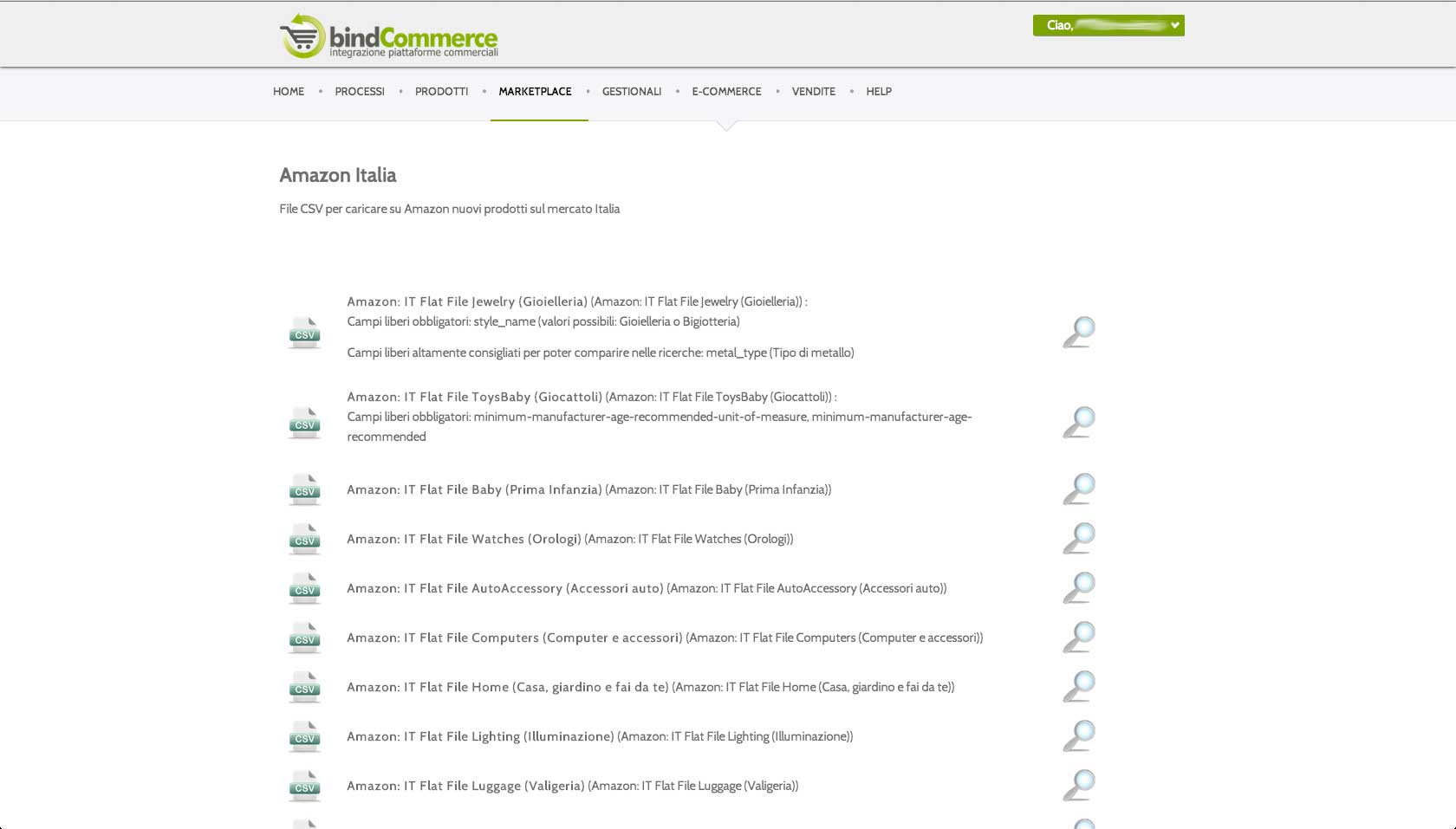The height and width of the screenshot is (829, 1456).
Task: Open Amazon: IT Flat File Luggage (Valigeria) link
Action: click(x=465, y=786)
